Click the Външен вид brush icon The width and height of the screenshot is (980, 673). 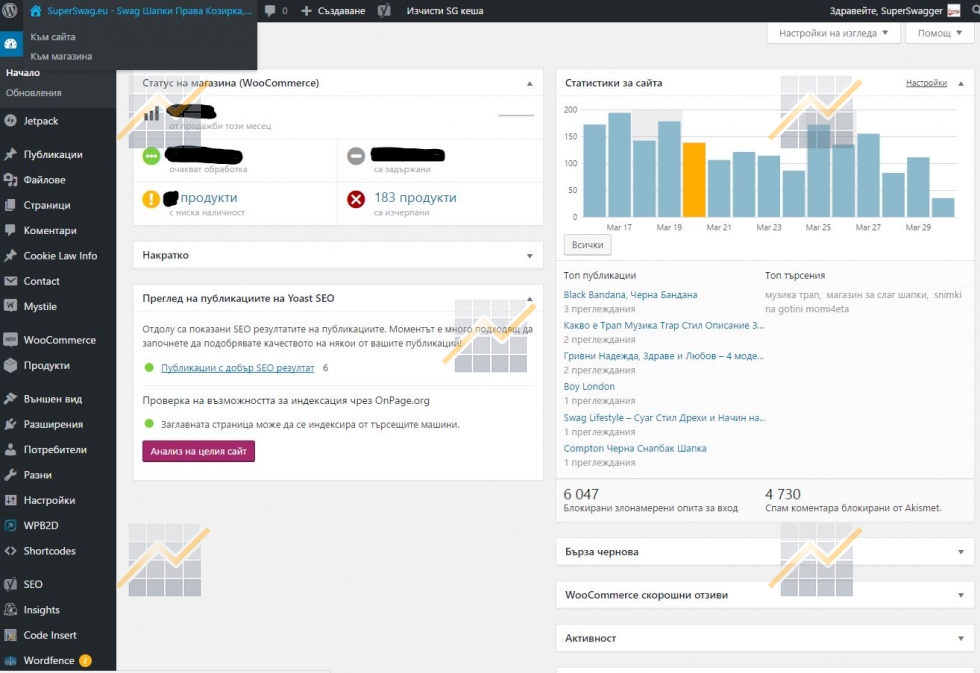(10, 399)
